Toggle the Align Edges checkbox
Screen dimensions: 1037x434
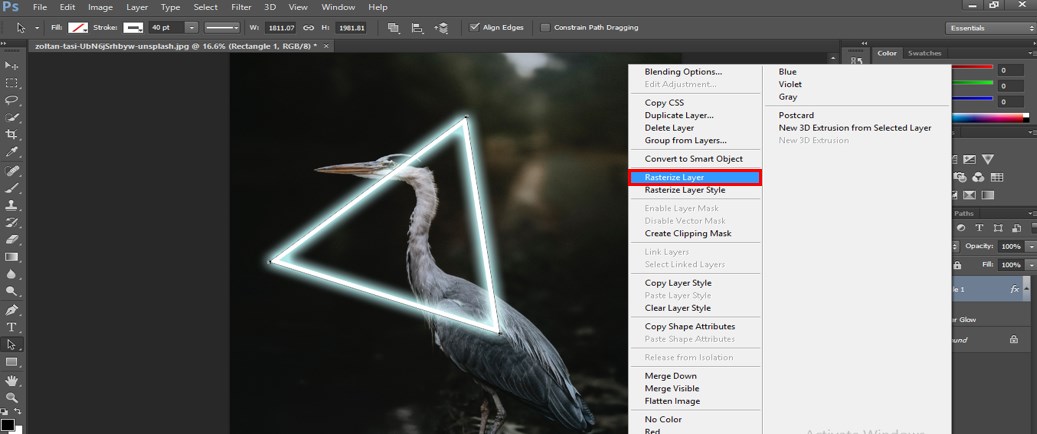tap(474, 28)
